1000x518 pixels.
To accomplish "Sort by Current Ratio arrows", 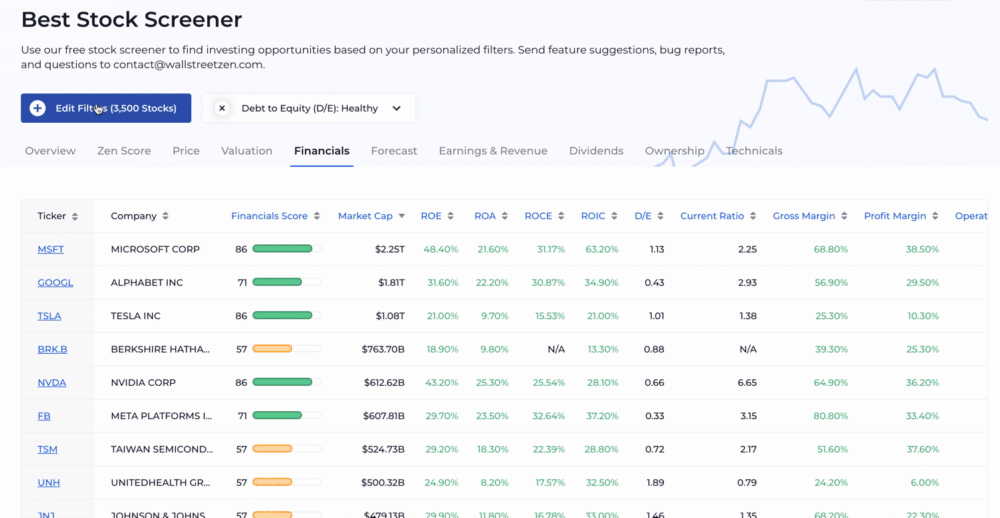I will (753, 216).
